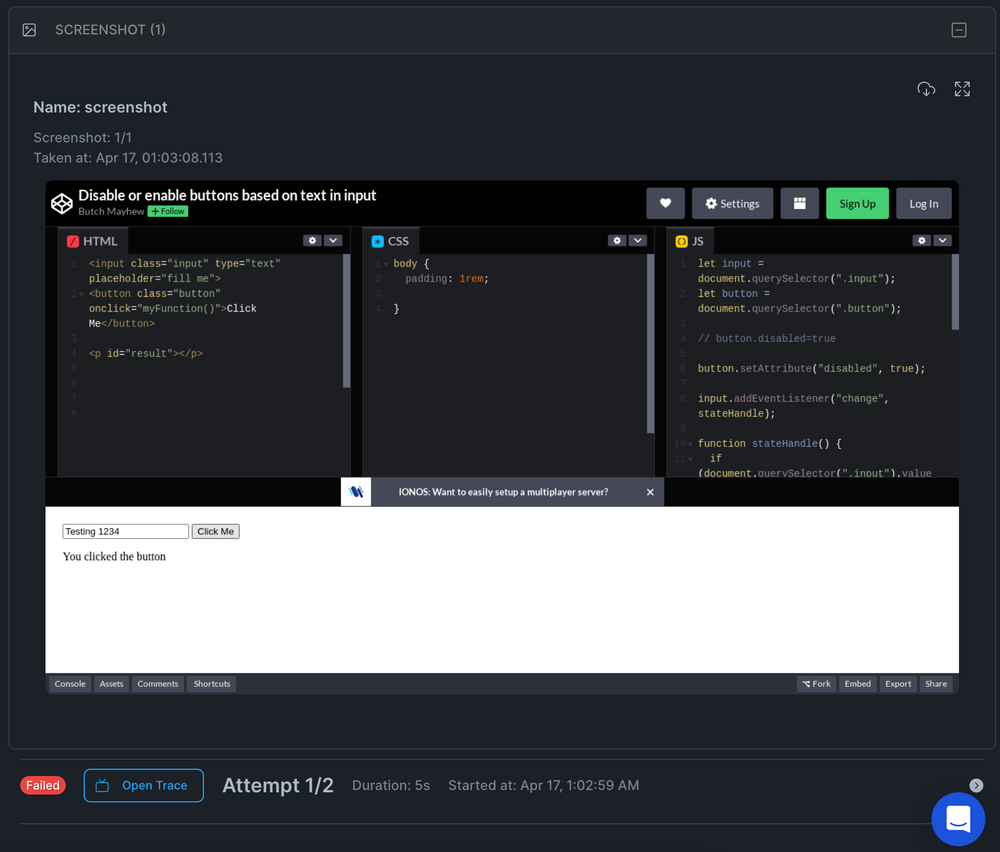Open Trace for the failed attempt

(x=143, y=786)
